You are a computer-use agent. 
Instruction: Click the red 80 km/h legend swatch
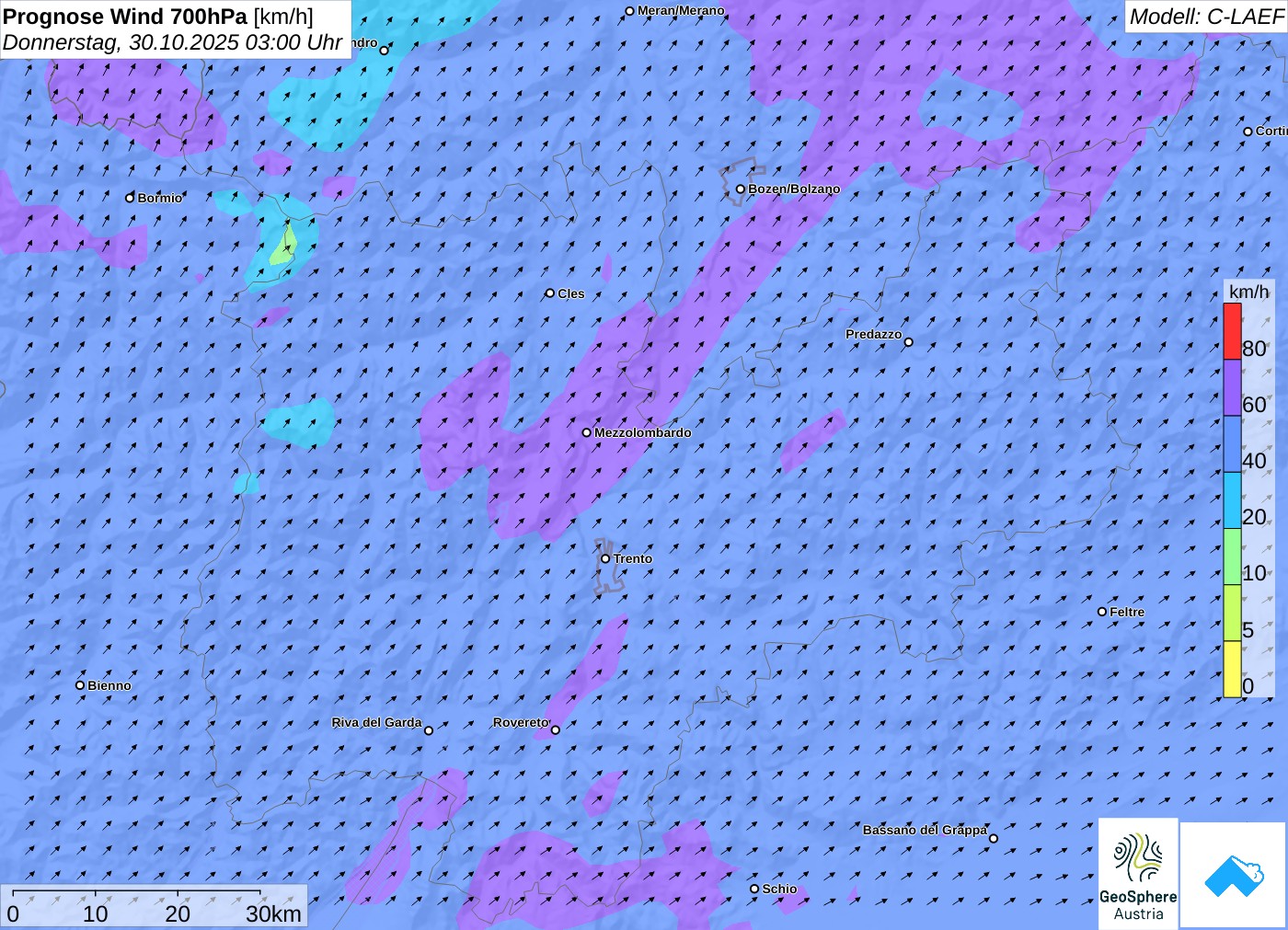pyautogui.click(x=1232, y=331)
